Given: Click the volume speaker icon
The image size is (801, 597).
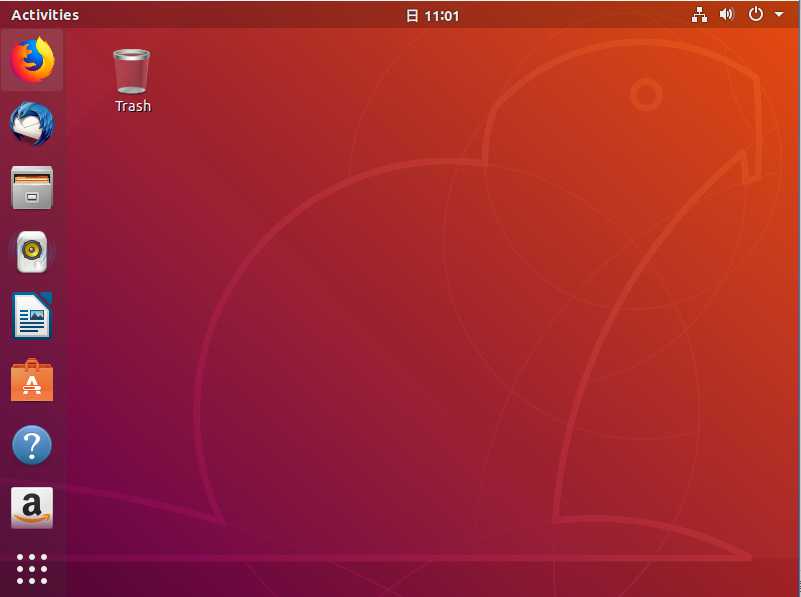Looking at the screenshot, I should (x=726, y=14).
